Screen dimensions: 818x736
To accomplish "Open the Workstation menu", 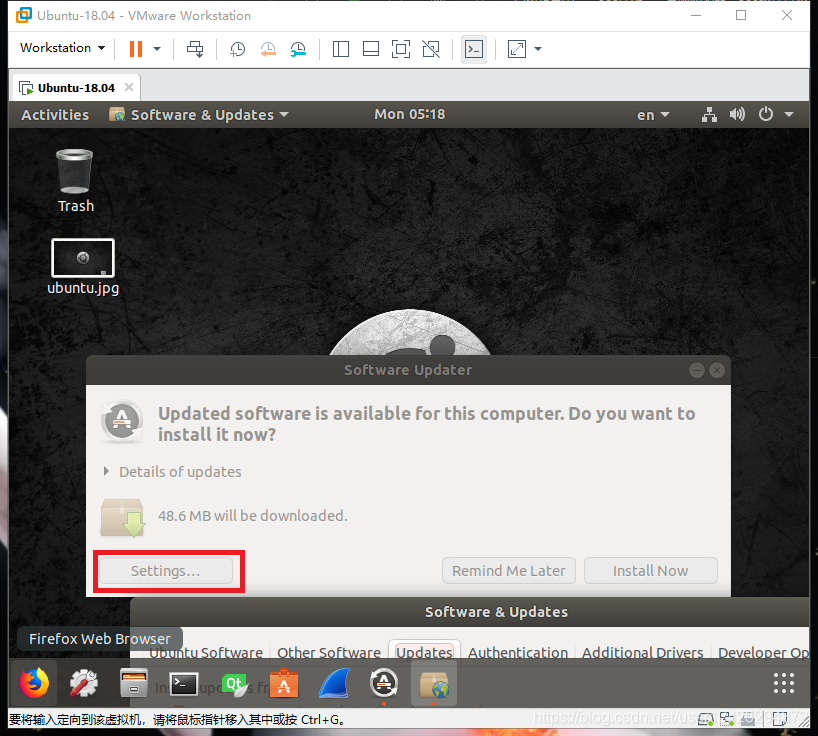I will (62, 47).
